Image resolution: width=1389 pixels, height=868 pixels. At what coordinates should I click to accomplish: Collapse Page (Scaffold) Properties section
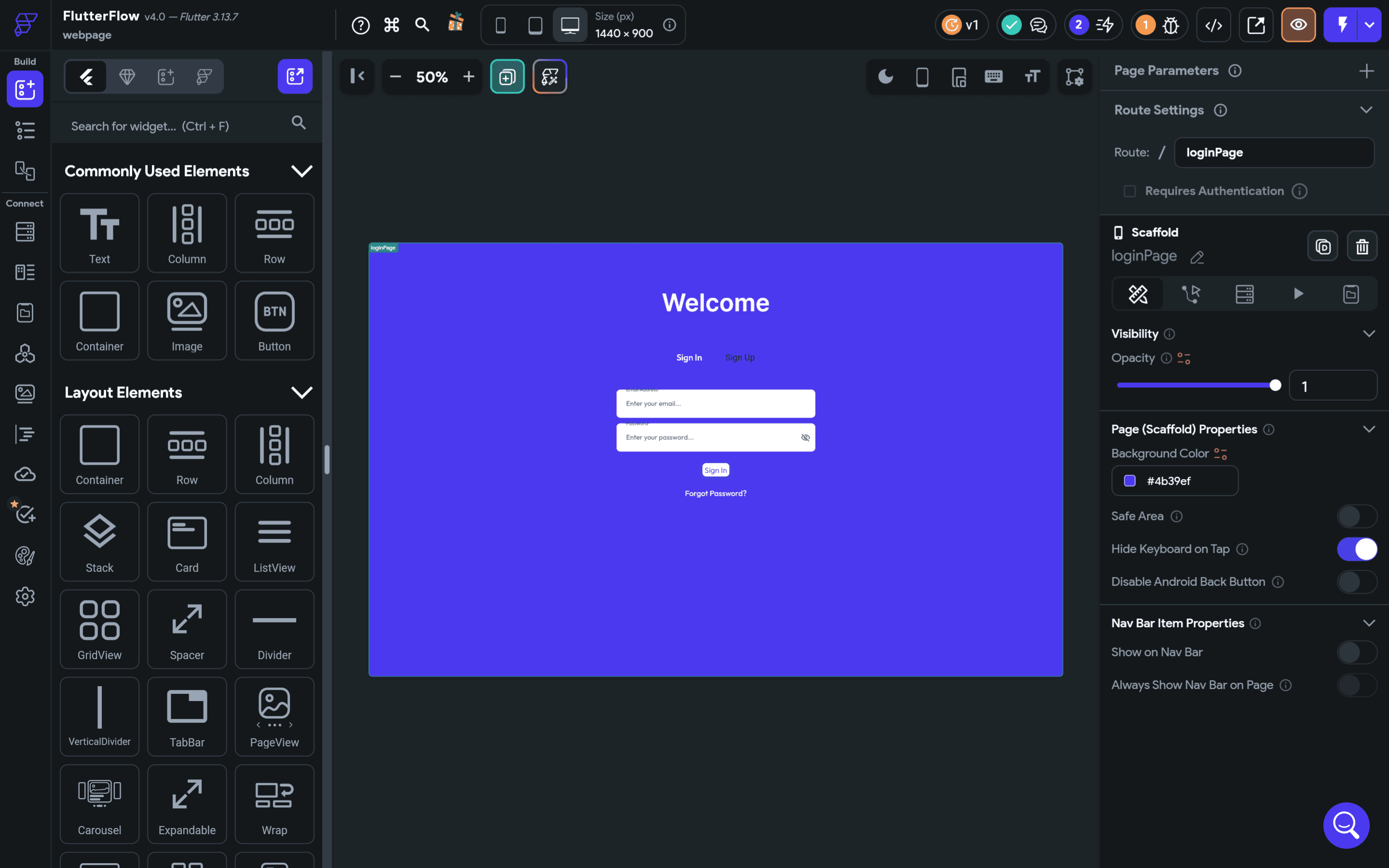tap(1369, 429)
